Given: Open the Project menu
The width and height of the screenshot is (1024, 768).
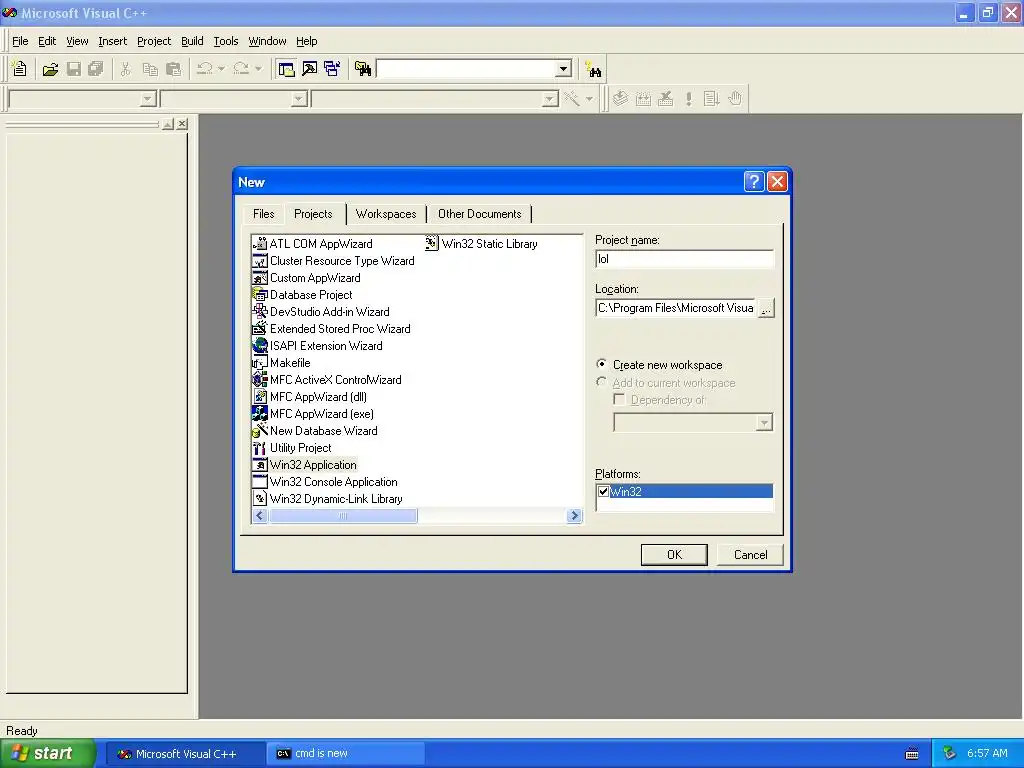Looking at the screenshot, I should coord(154,41).
